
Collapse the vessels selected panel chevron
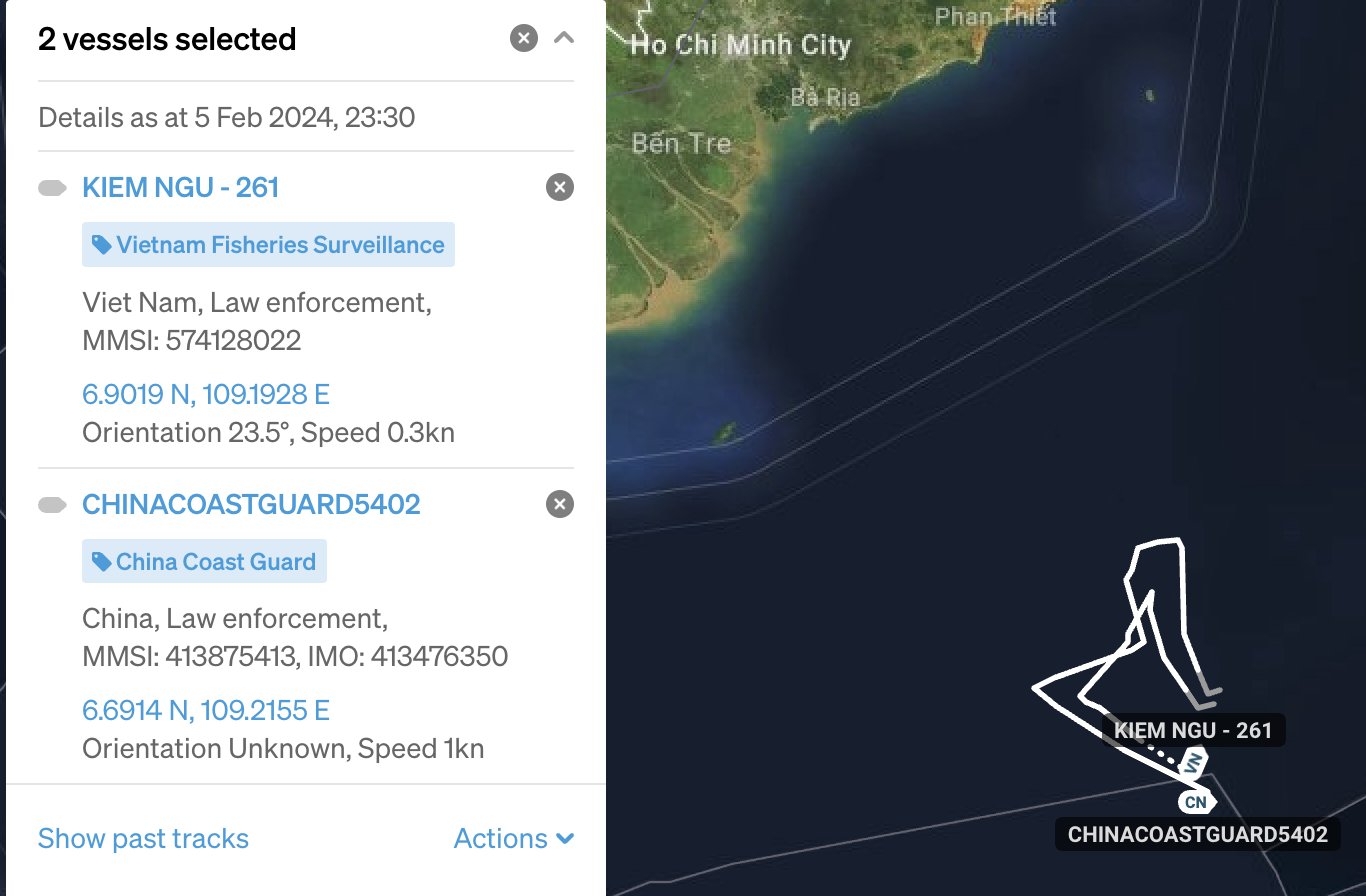point(564,39)
